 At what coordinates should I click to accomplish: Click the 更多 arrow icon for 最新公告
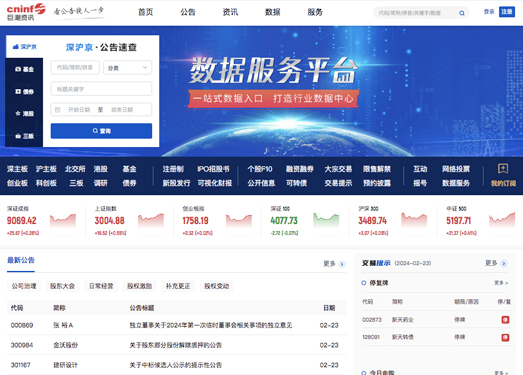[x=342, y=264]
